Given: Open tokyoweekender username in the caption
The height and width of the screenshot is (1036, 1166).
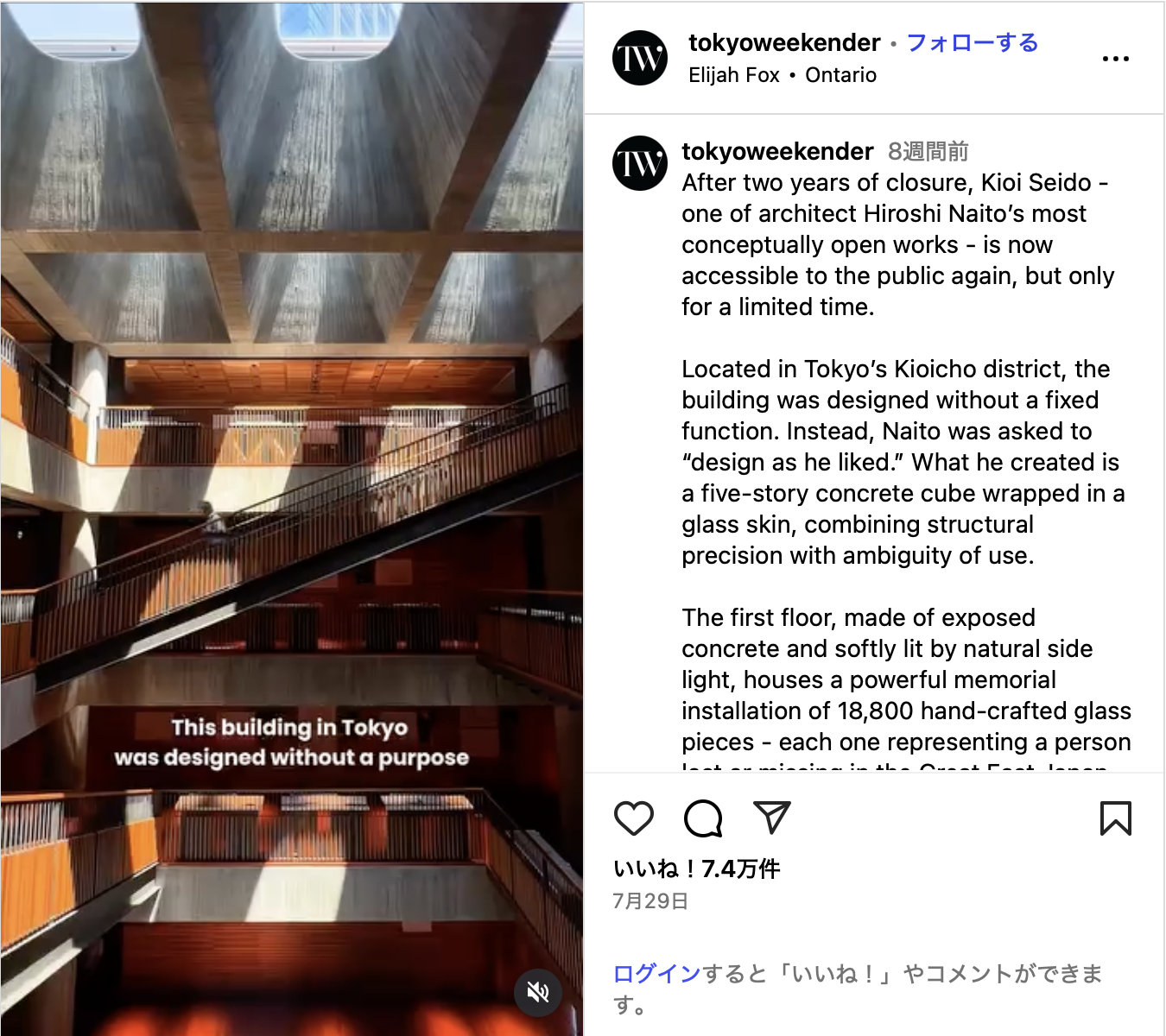Looking at the screenshot, I should point(777,151).
